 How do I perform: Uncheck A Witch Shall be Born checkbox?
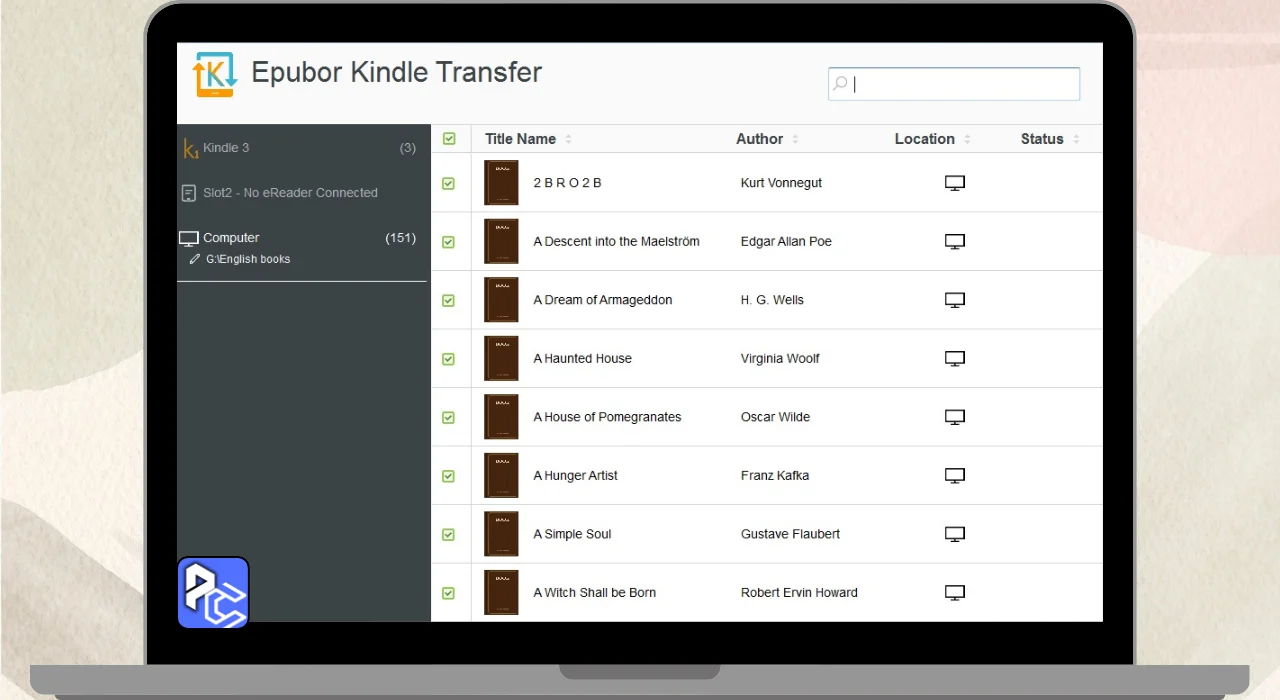click(x=448, y=593)
